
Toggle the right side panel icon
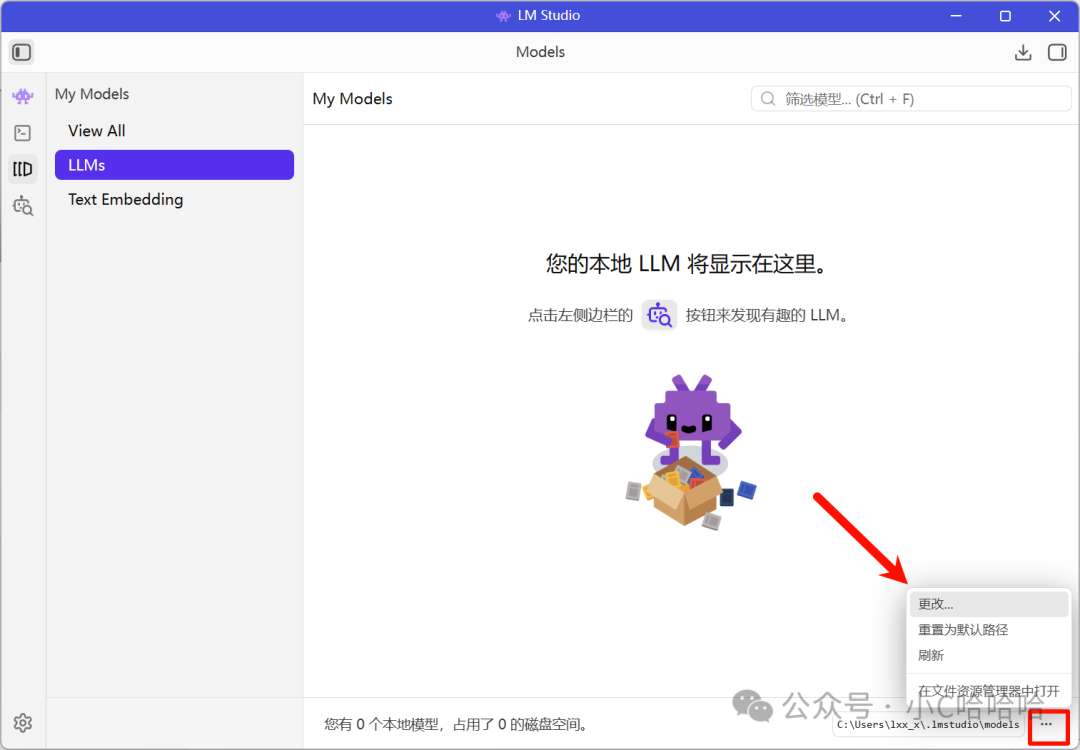coord(1057,52)
